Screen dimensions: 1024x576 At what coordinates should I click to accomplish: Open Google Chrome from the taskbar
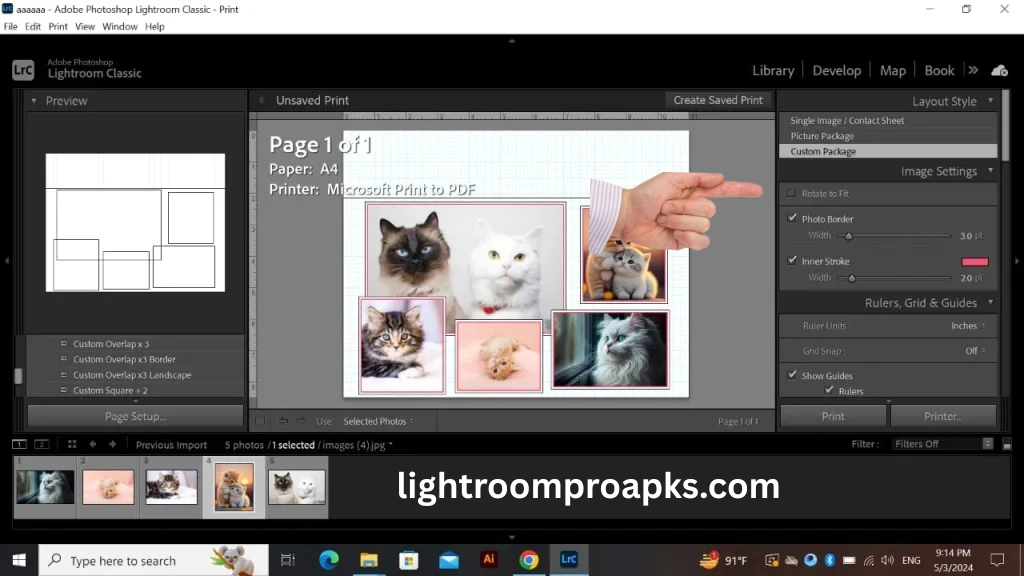click(529, 560)
